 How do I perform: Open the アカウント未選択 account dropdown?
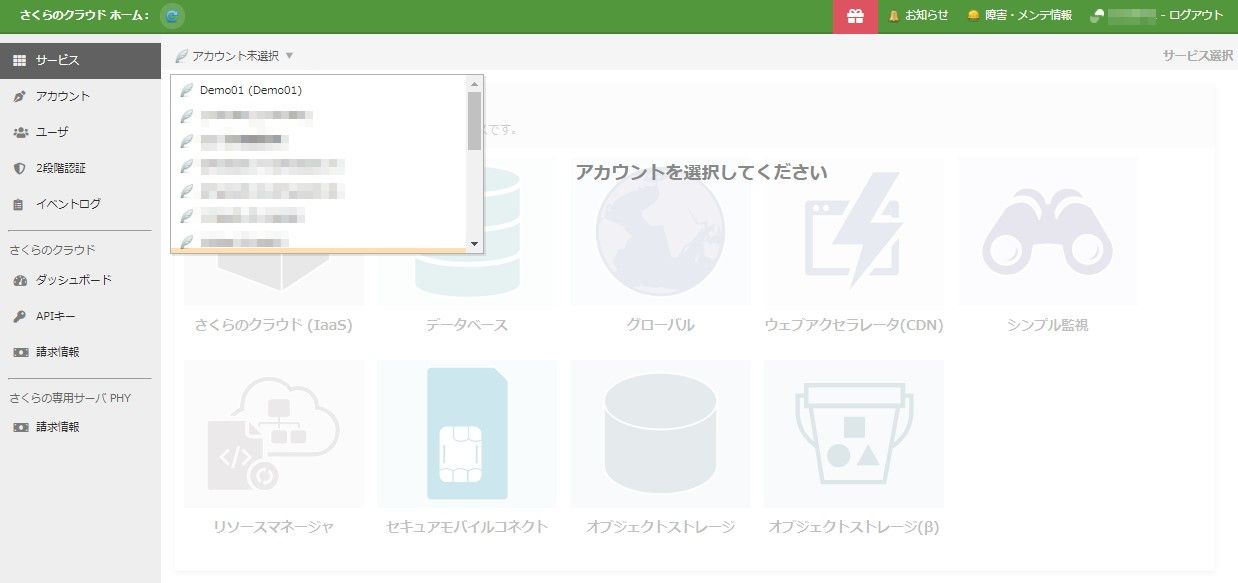[x=238, y=56]
